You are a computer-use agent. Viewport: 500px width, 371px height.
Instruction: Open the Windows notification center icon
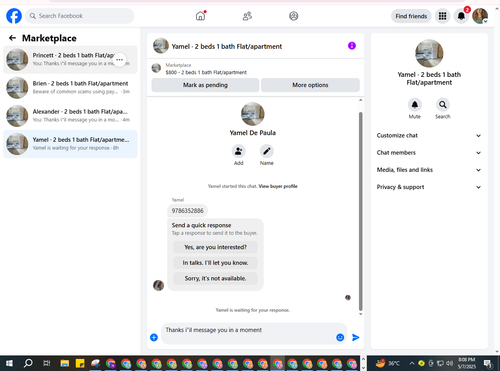(x=488, y=363)
